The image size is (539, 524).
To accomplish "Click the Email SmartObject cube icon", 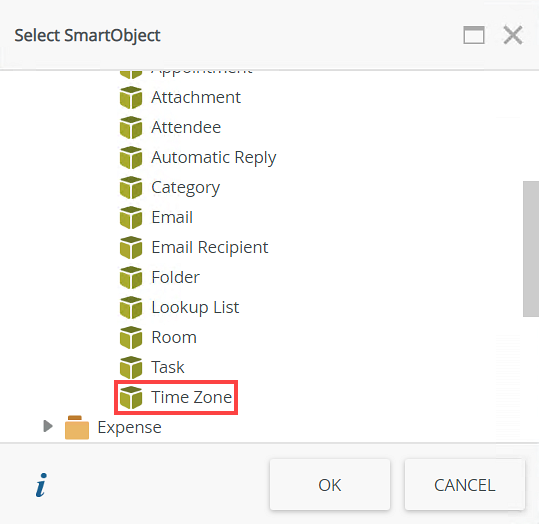I will click(131, 217).
